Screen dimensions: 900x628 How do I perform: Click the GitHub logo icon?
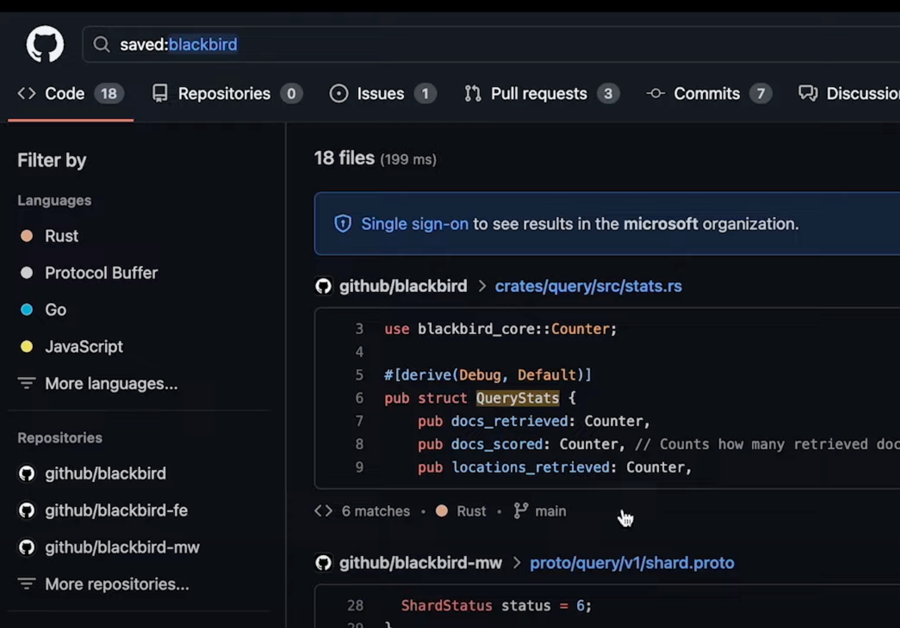[x=45, y=44]
